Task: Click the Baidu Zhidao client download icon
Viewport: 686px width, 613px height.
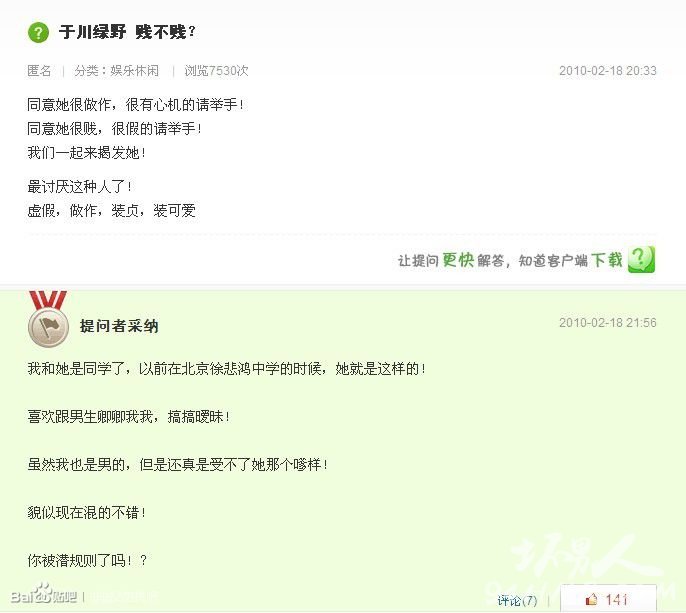Action: (x=641, y=259)
